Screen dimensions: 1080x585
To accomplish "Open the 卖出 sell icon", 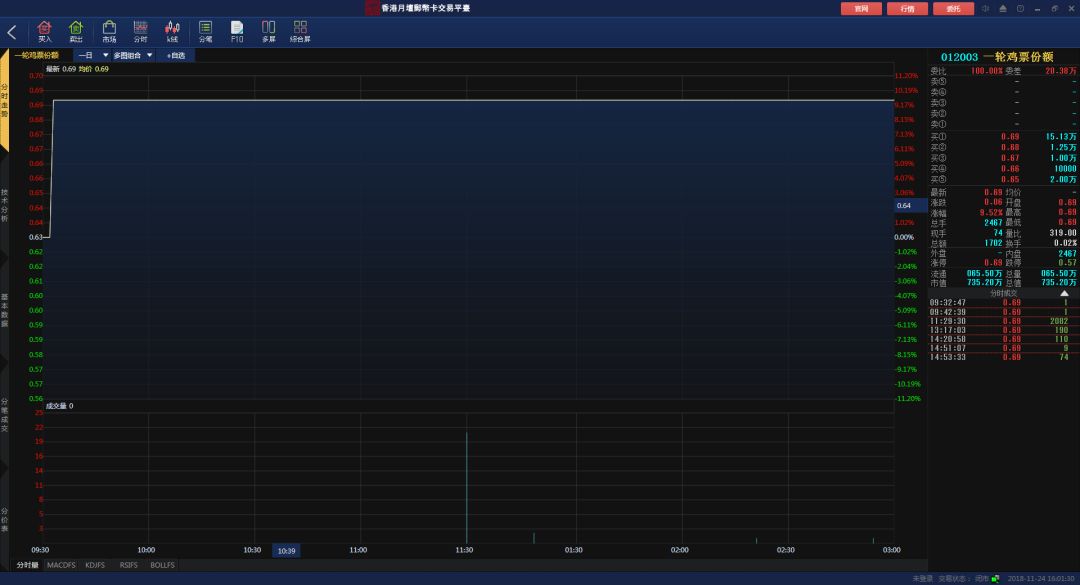I will (x=76, y=32).
